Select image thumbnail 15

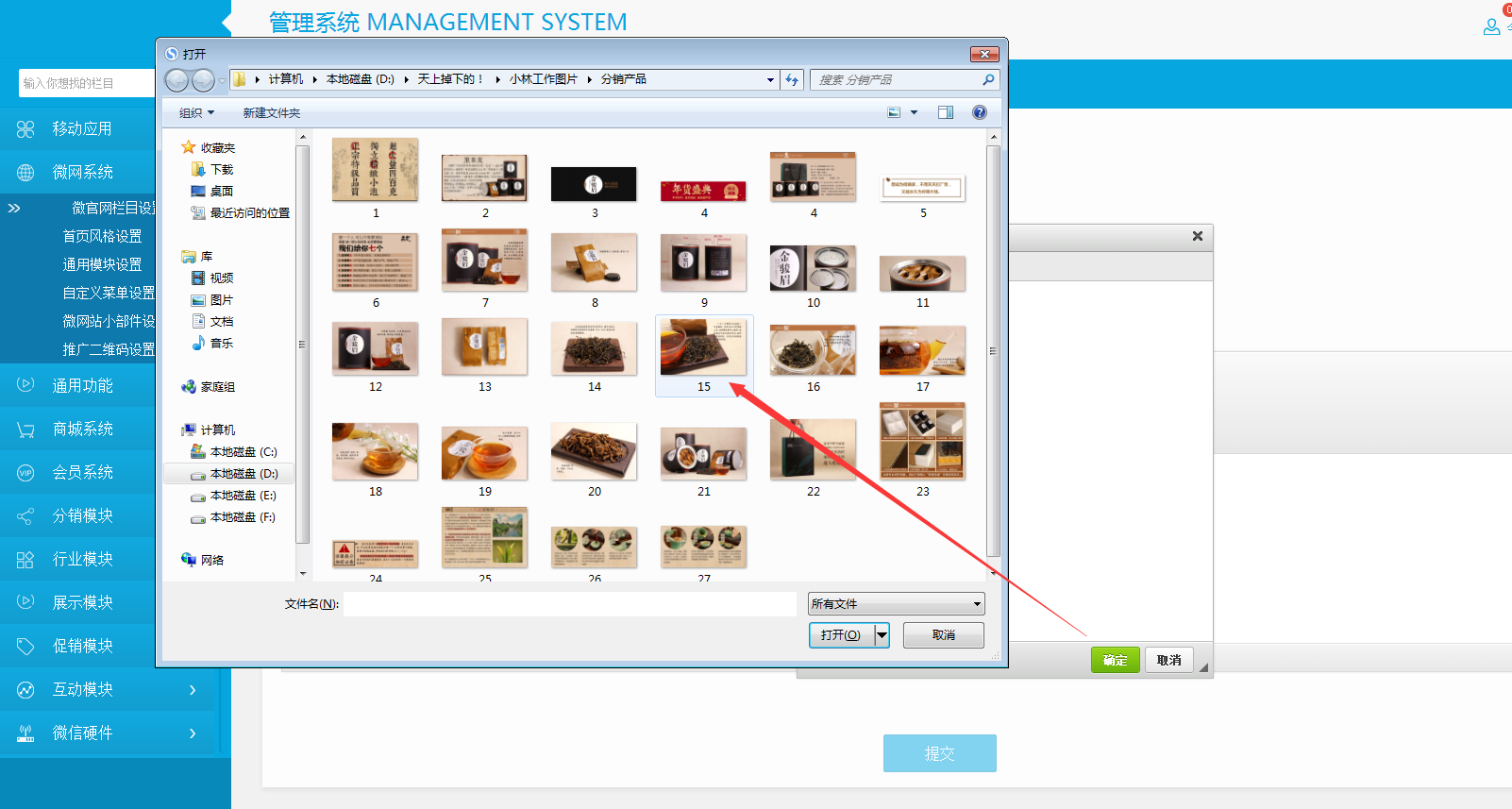703,347
